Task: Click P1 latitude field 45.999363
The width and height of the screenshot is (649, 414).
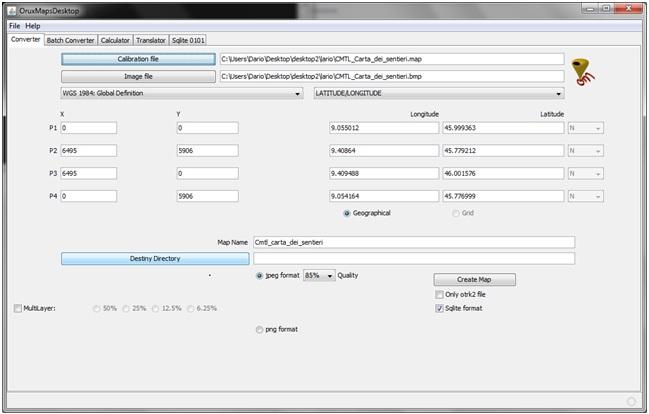Action: click(x=503, y=128)
